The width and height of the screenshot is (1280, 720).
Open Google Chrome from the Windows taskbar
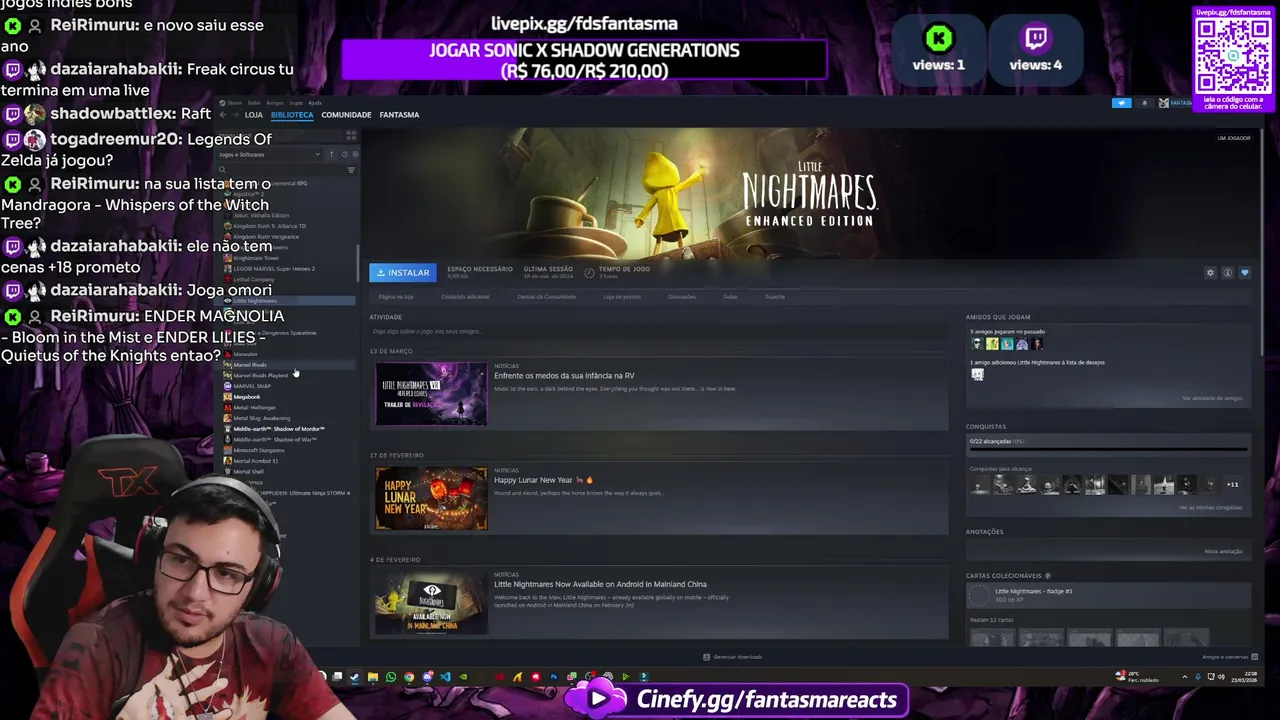pyautogui.click(x=409, y=677)
